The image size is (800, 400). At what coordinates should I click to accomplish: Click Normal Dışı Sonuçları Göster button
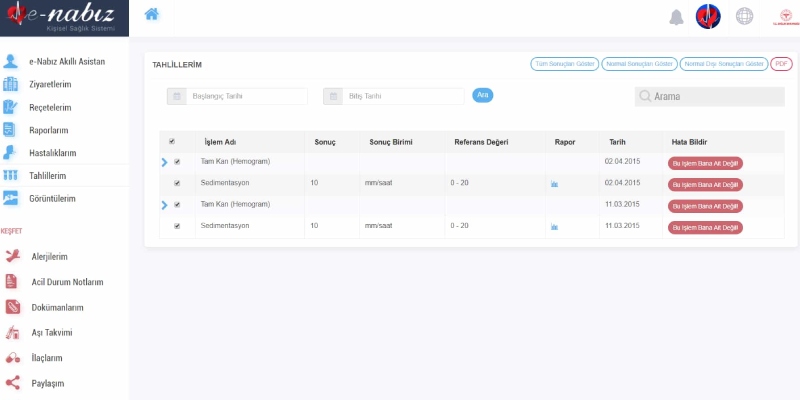(x=724, y=64)
